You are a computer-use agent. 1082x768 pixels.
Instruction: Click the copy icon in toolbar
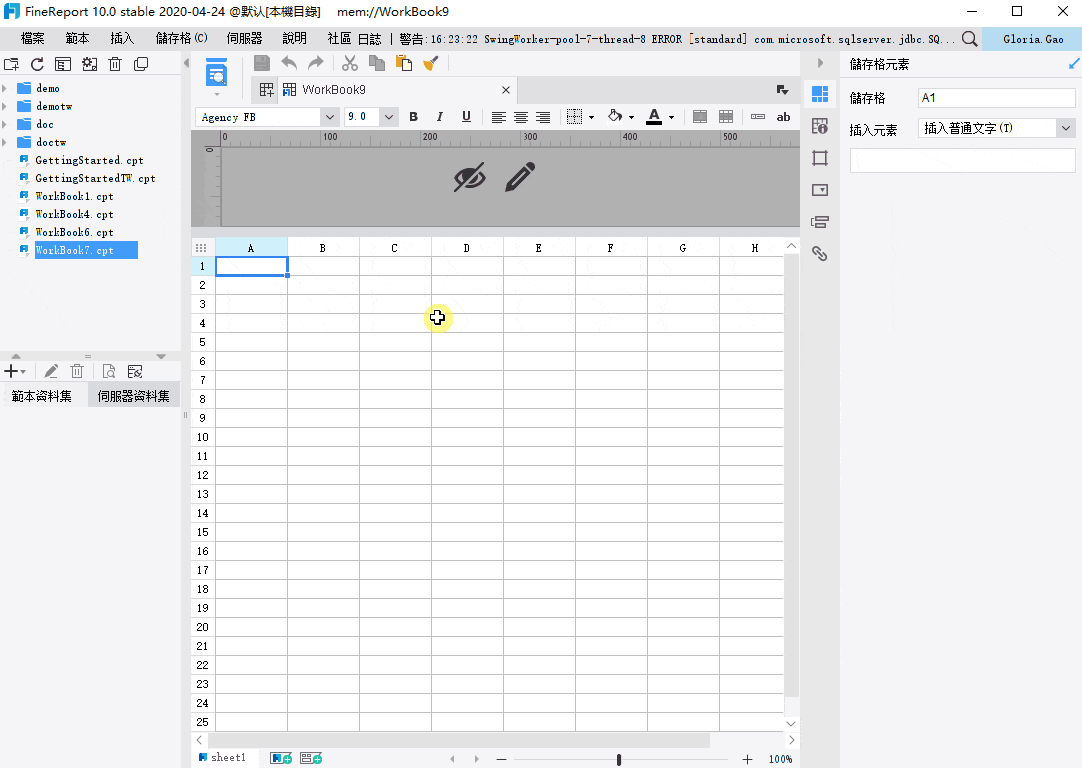(377, 63)
